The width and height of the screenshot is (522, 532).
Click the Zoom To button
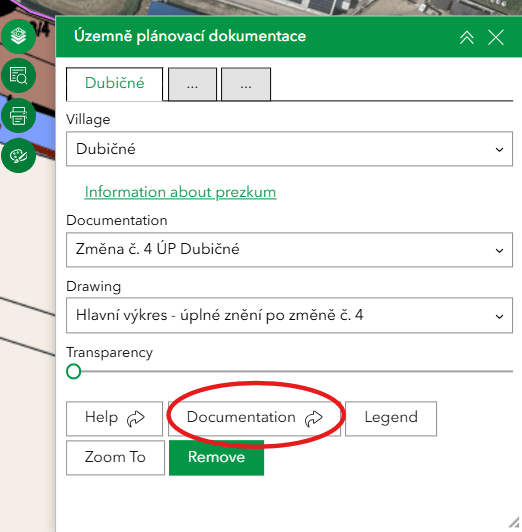coord(115,458)
